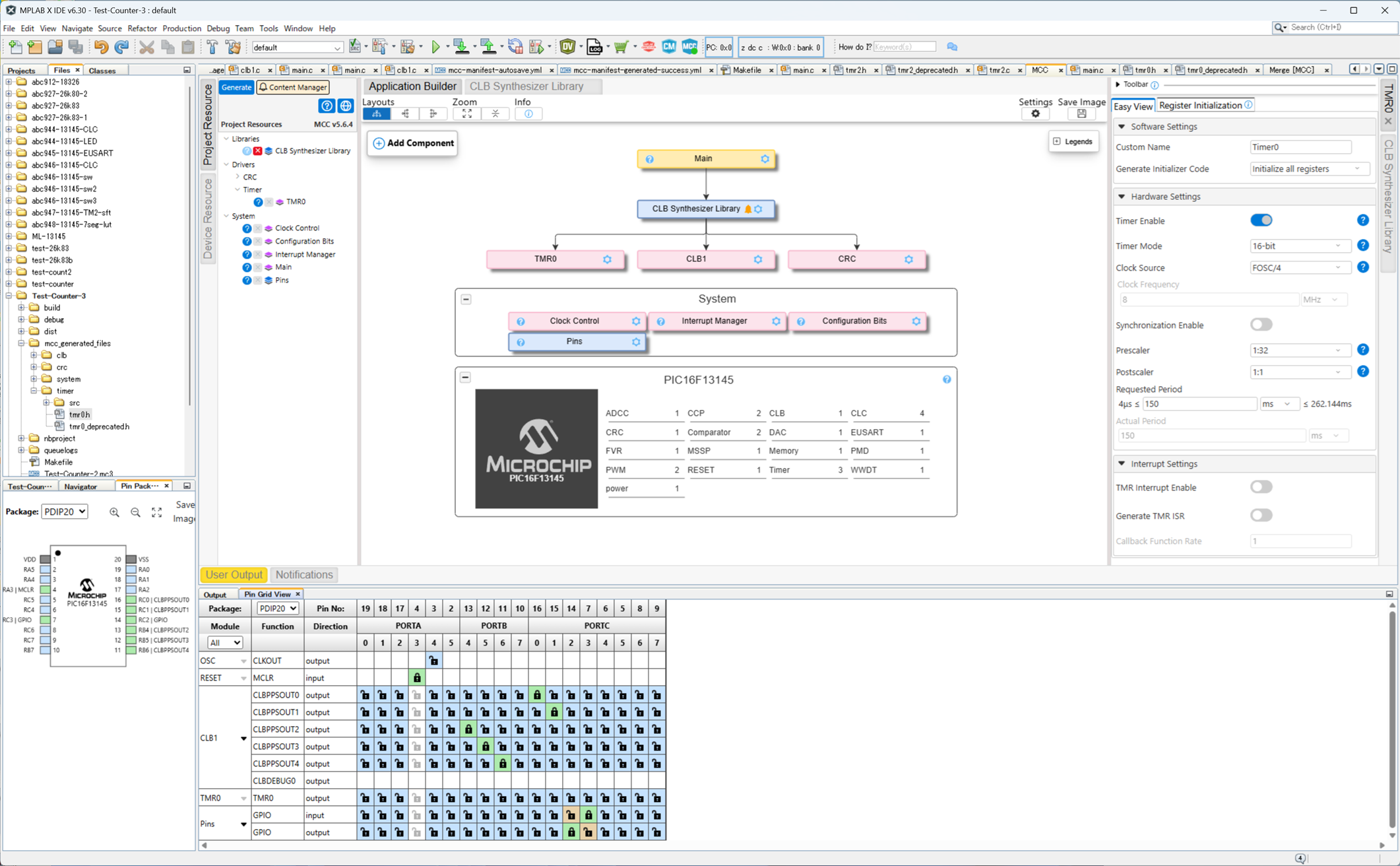This screenshot has height=866, width=1400.
Task: Open the Timer Mode dropdown
Action: [x=1299, y=246]
